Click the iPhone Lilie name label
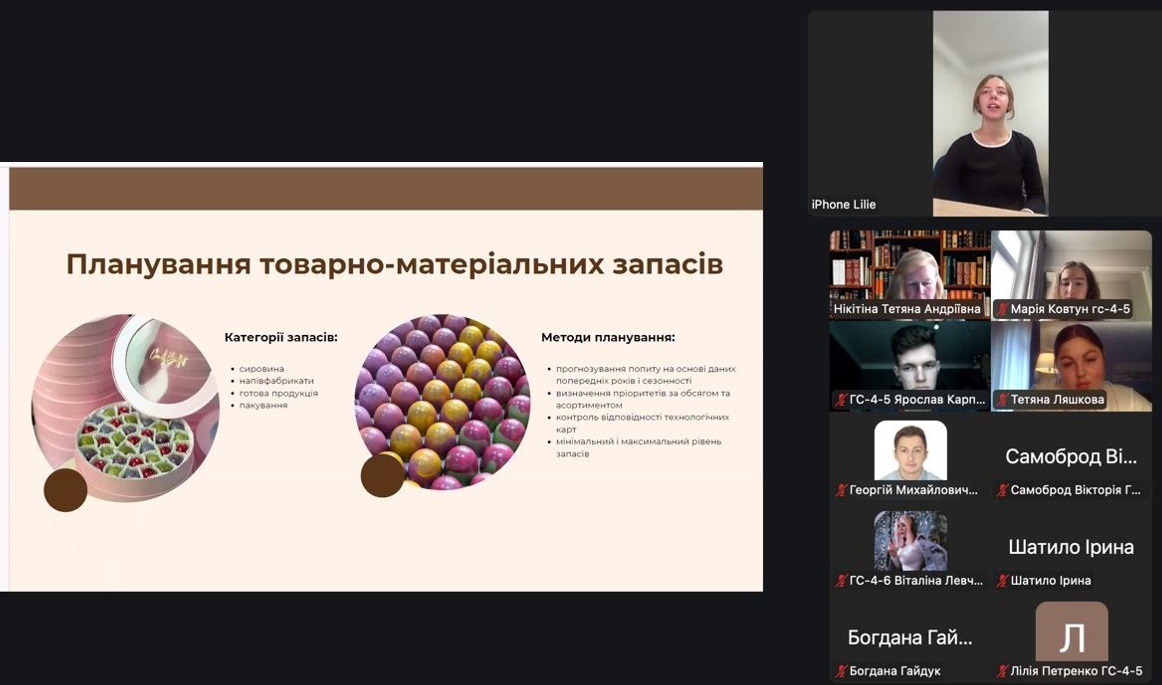 coord(843,205)
